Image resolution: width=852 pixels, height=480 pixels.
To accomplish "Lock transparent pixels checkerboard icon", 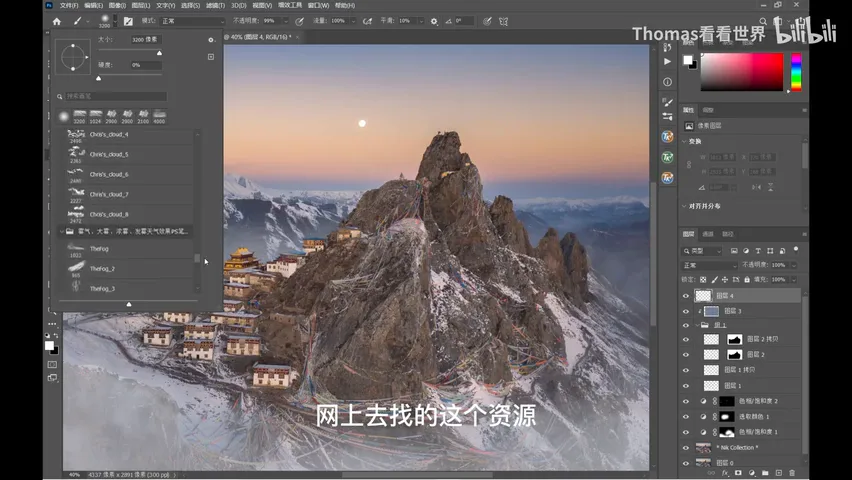I will tap(703, 279).
